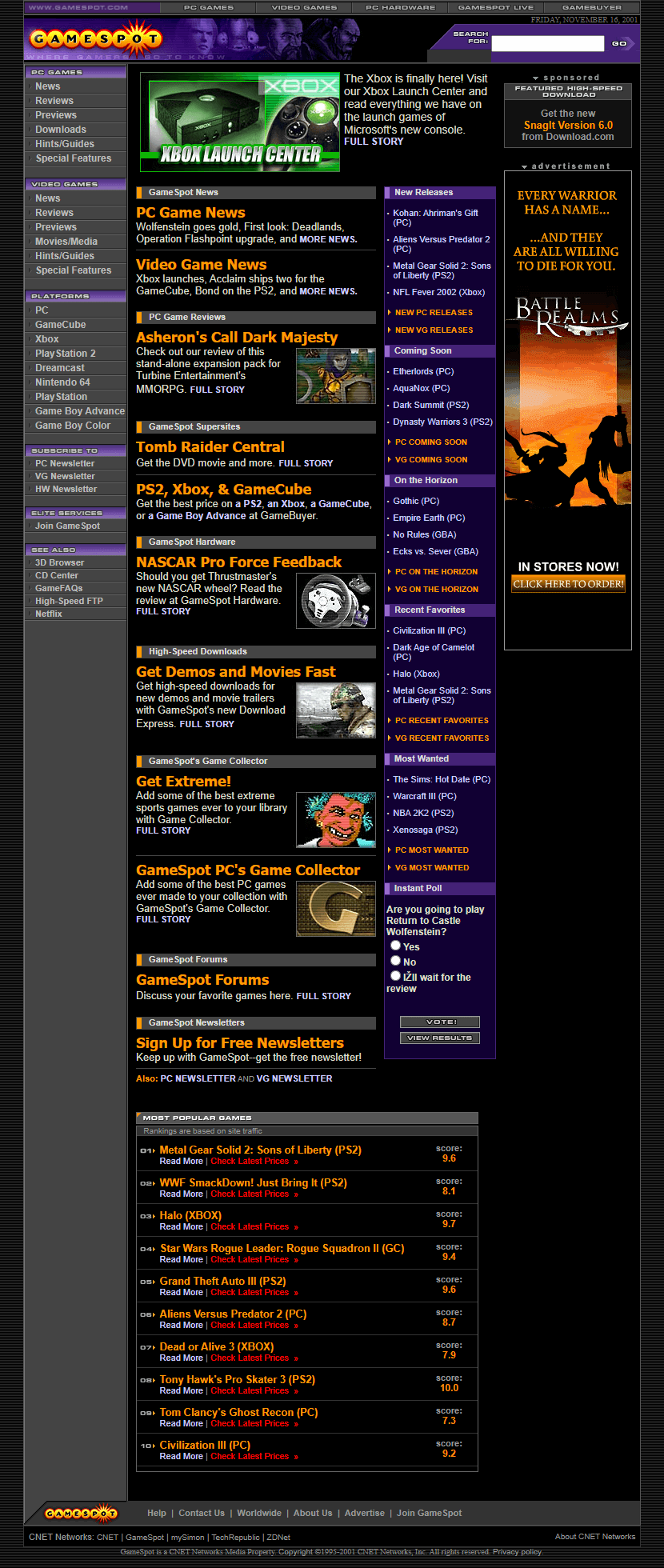Click the Get Extreme cartoon face thumbnail
Screen dimensions: 664x1568
coord(336,820)
